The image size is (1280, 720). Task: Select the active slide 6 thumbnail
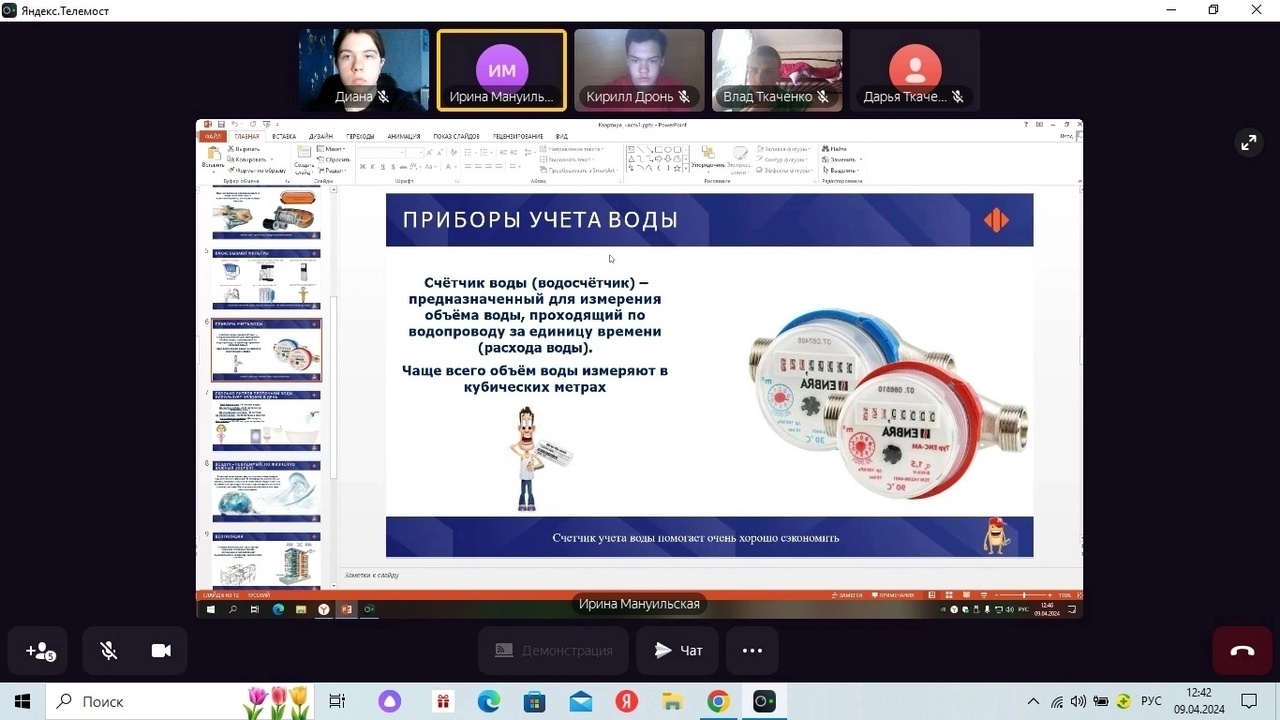pyautogui.click(x=267, y=350)
